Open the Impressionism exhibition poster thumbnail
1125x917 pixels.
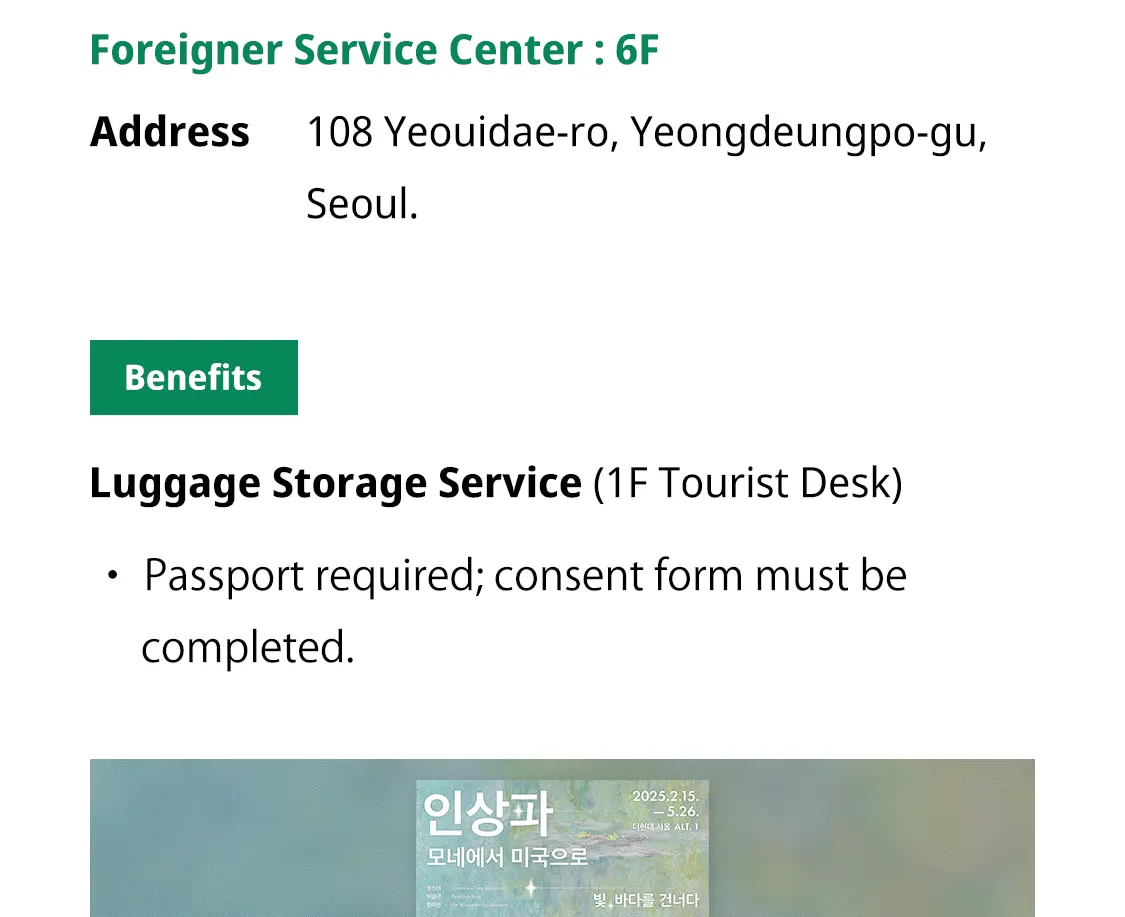[562, 848]
